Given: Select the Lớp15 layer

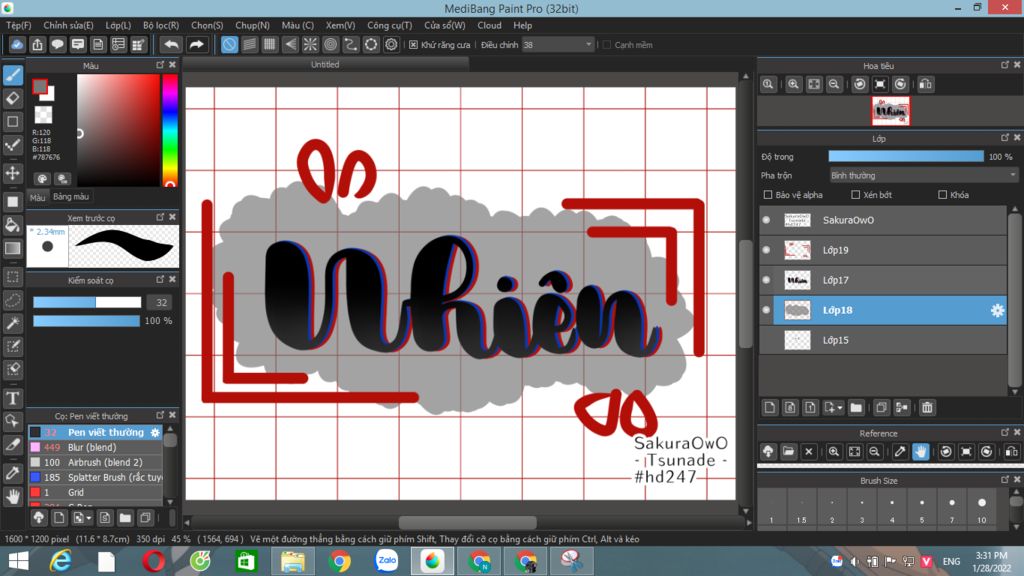Looking at the screenshot, I should point(884,340).
